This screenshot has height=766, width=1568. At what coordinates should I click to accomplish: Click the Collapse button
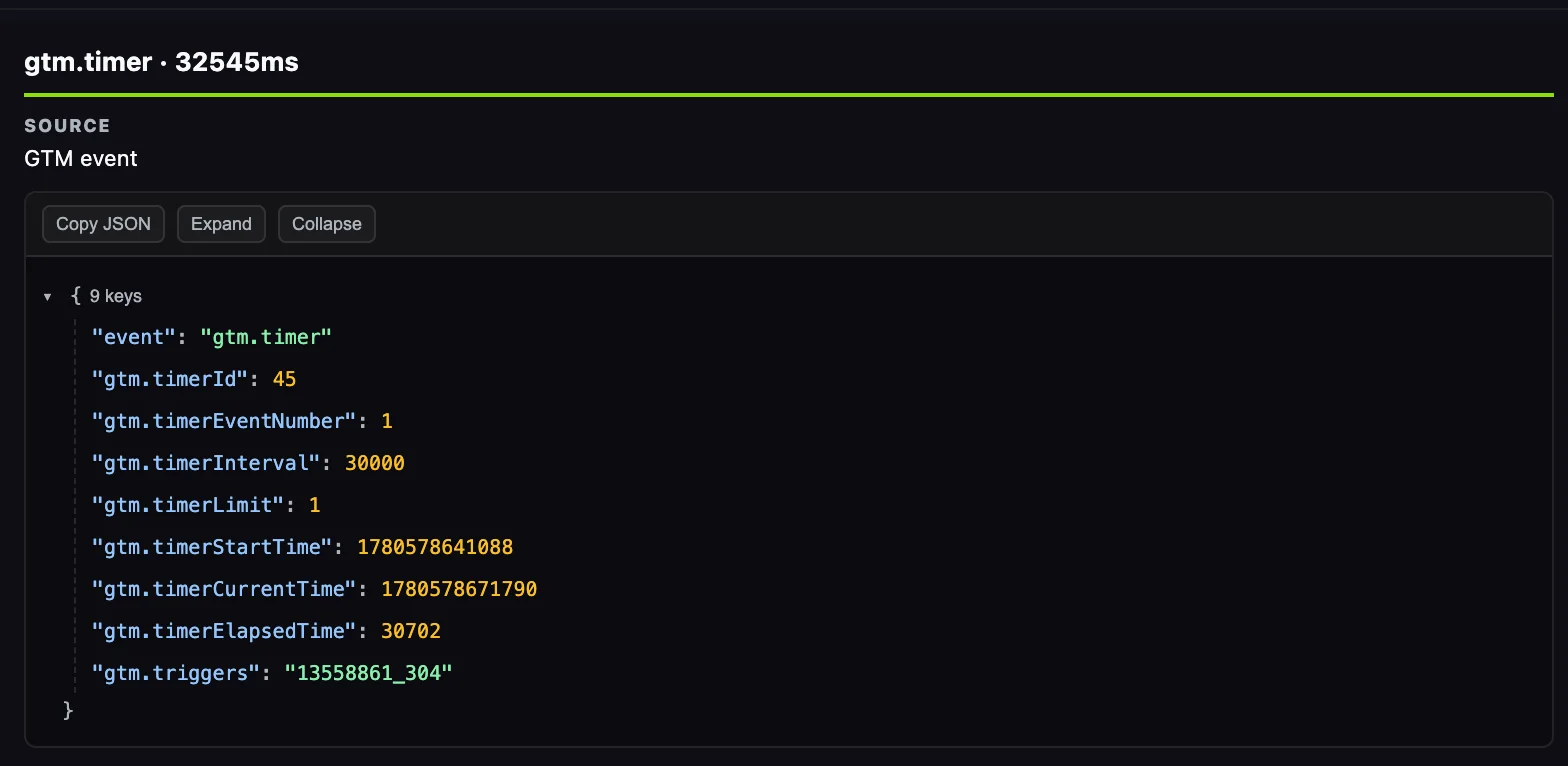coord(327,224)
